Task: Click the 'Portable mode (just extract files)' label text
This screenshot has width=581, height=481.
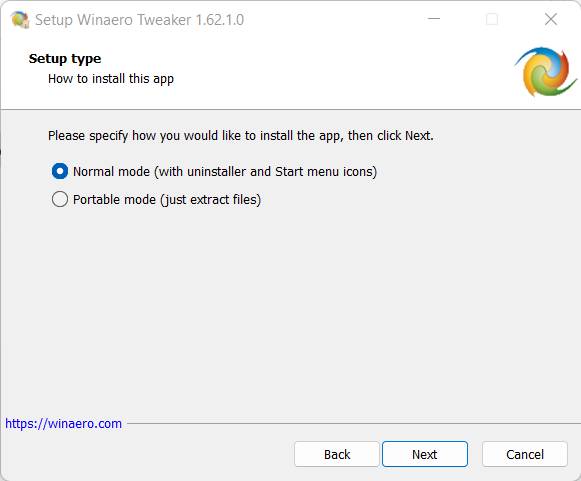Action: click(x=167, y=199)
